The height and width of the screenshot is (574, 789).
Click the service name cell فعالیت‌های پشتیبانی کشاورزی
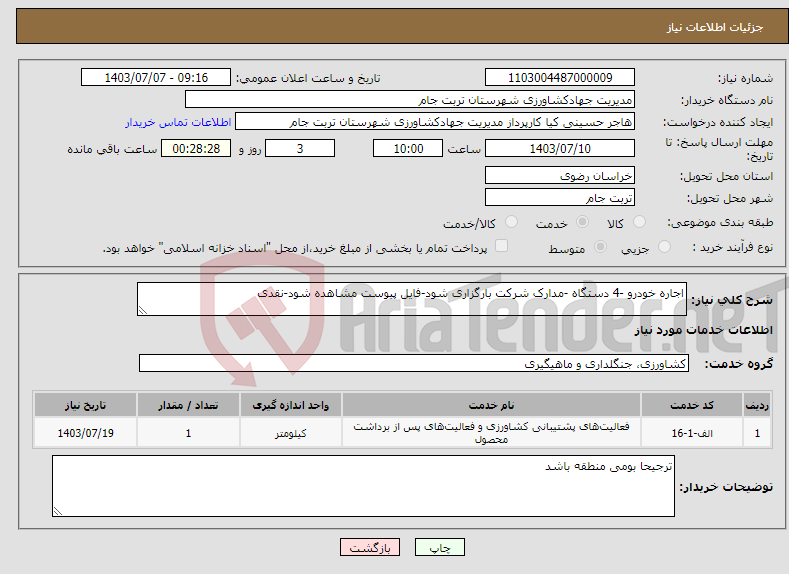coord(491,433)
